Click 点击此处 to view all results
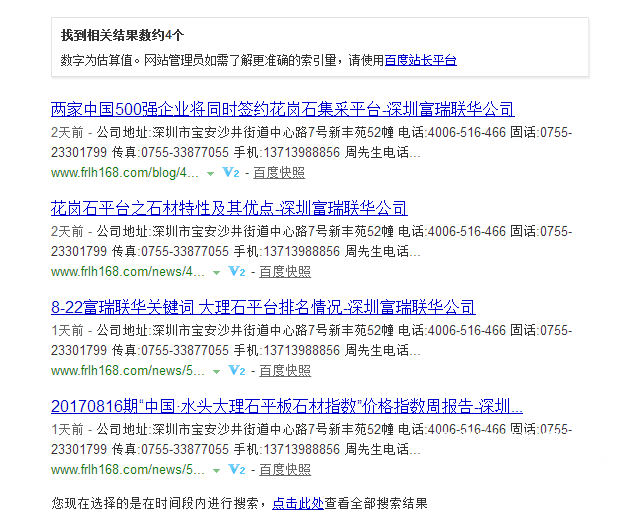Image resolution: width=624 pixels, height=516 pixels. tap(298, 503)
